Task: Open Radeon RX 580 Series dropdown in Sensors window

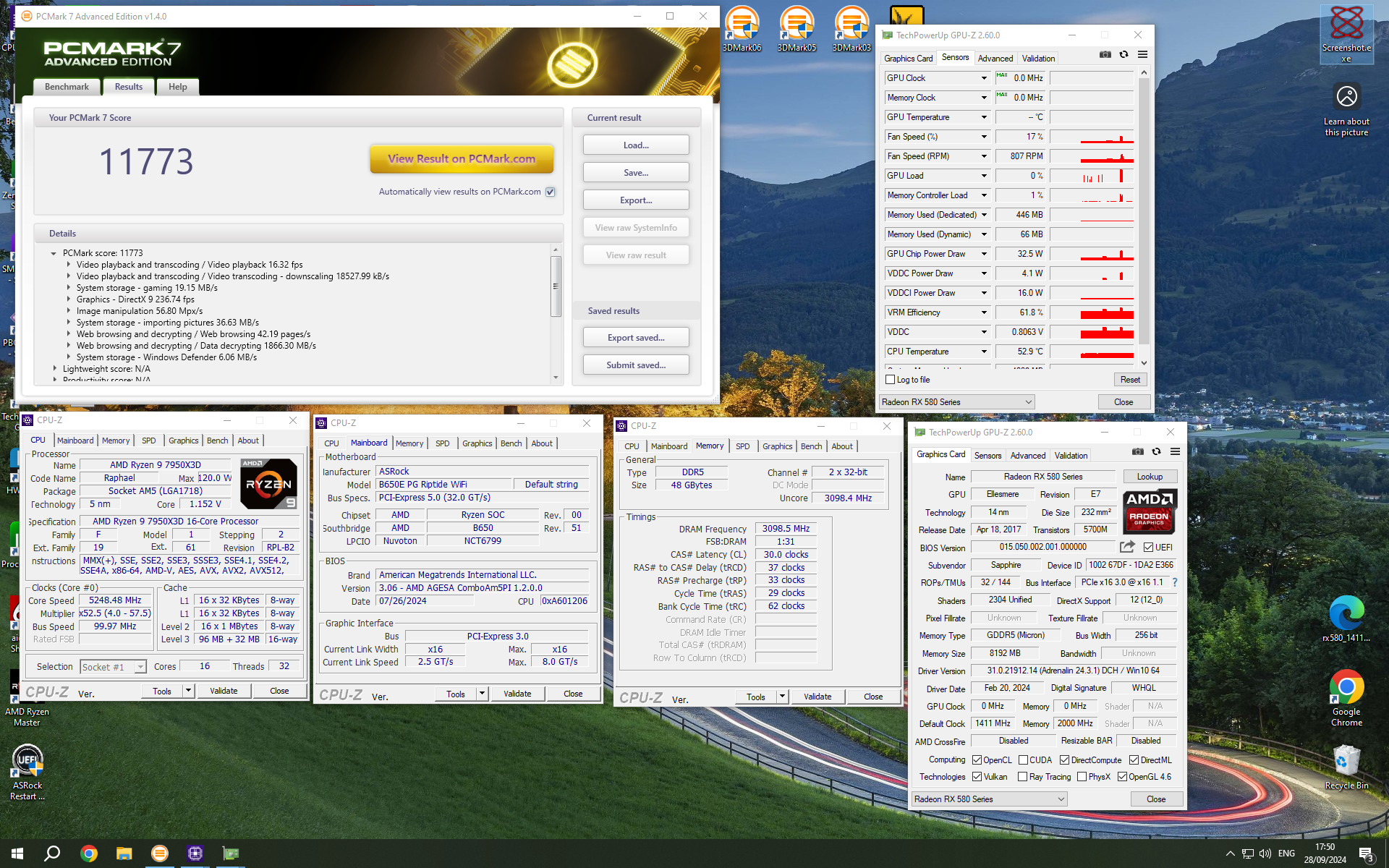Action: pos(956,401)
